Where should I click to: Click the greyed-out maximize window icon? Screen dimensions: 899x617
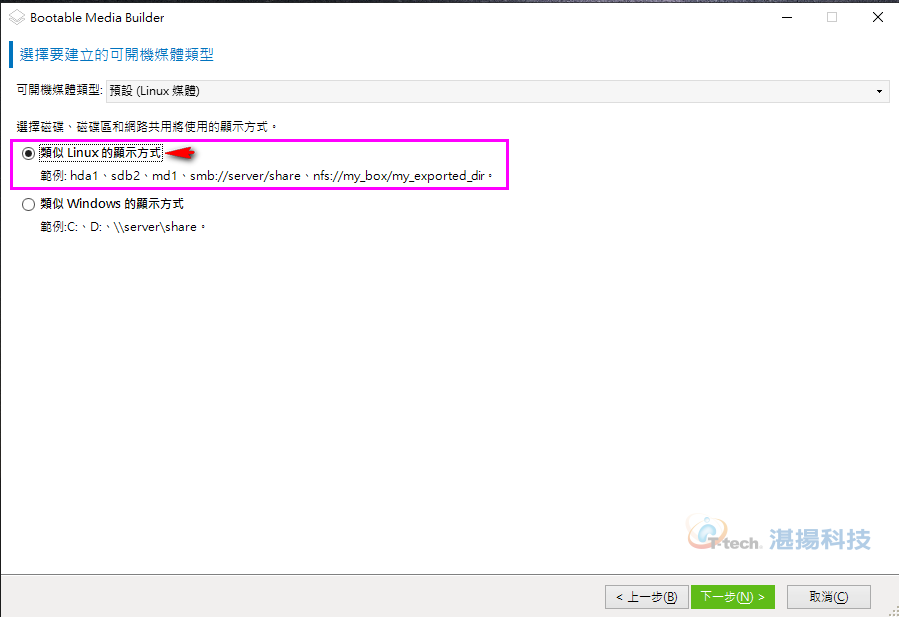tap(832, 18)
